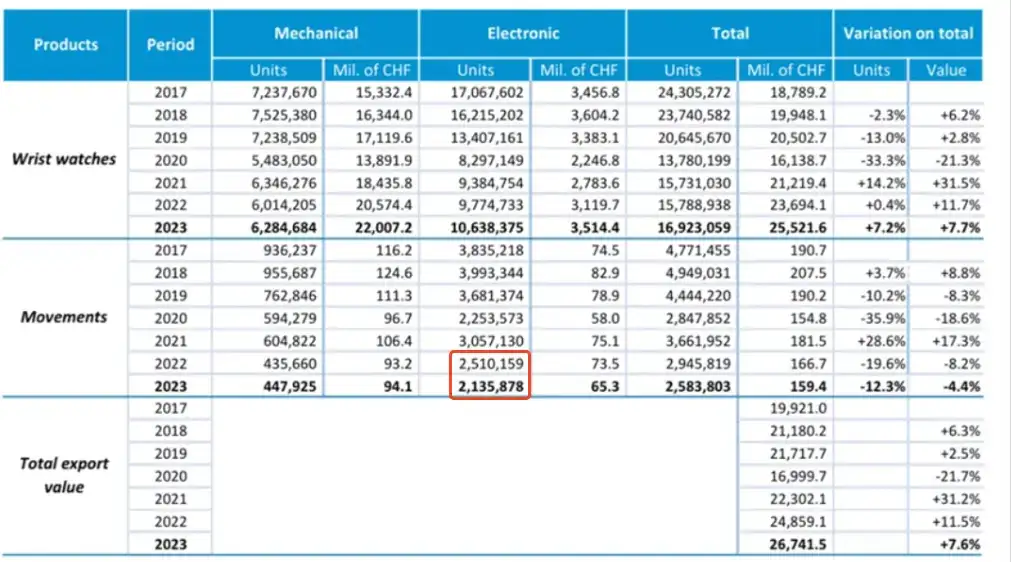This screenshot has width=1011, height=562.
Task: Click the Variation on total header
Action: (907, 33)
